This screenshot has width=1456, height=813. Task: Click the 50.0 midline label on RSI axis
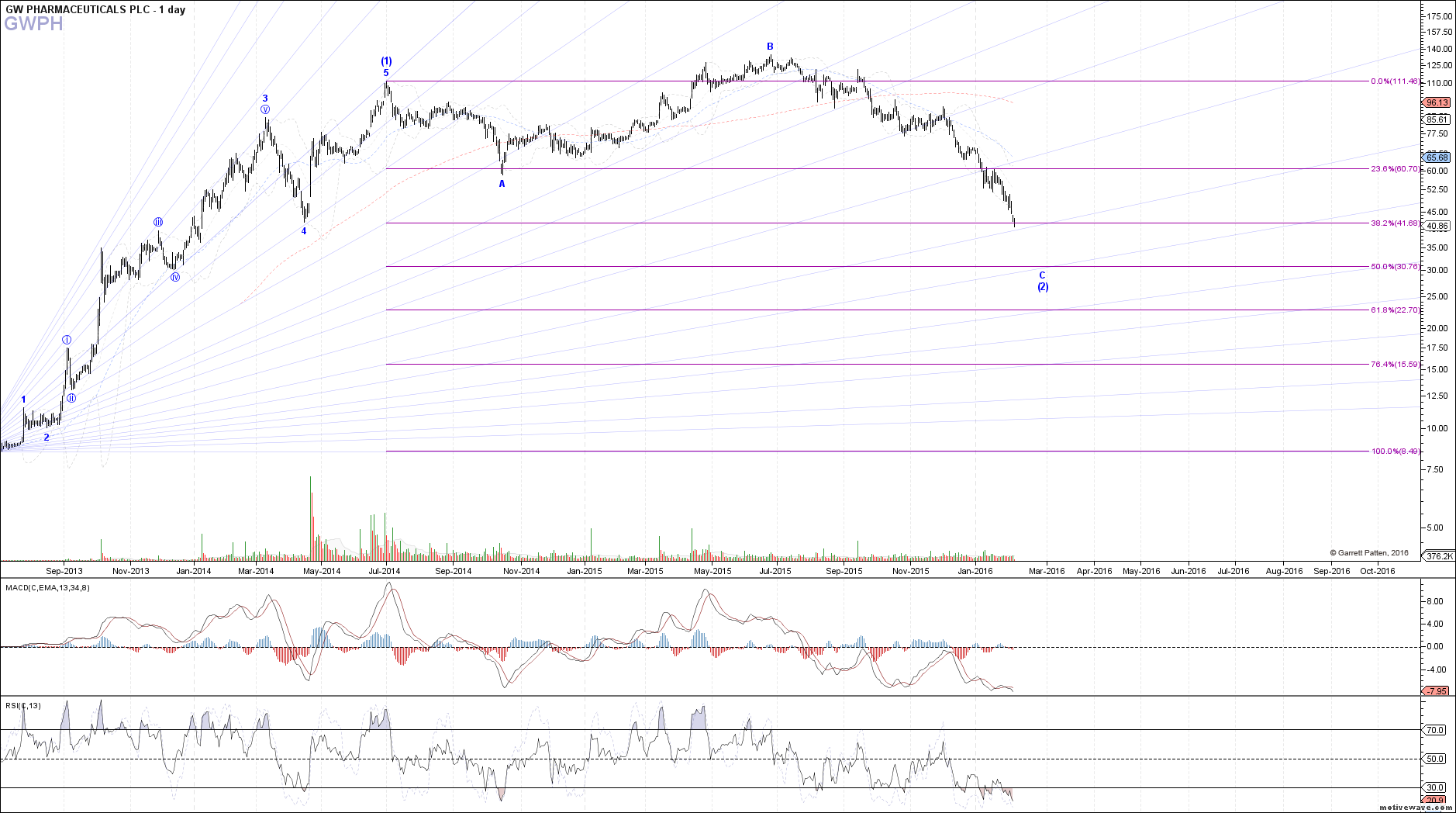click(x=1435, y=759)
